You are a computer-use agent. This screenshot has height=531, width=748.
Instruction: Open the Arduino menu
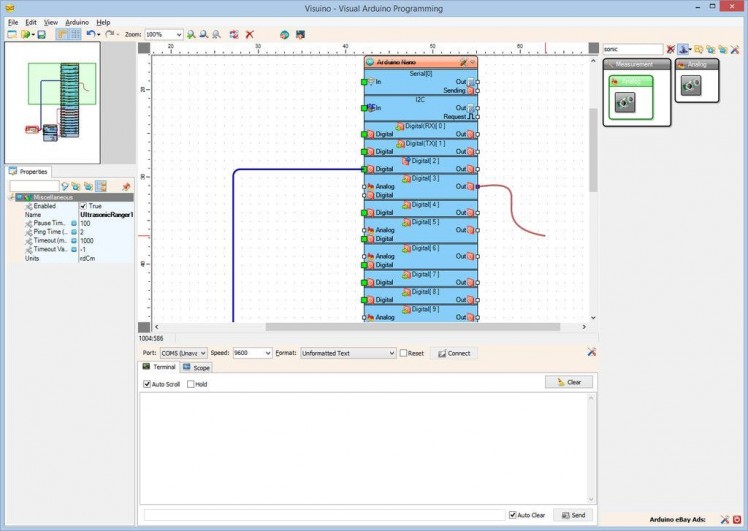point(77,21)
